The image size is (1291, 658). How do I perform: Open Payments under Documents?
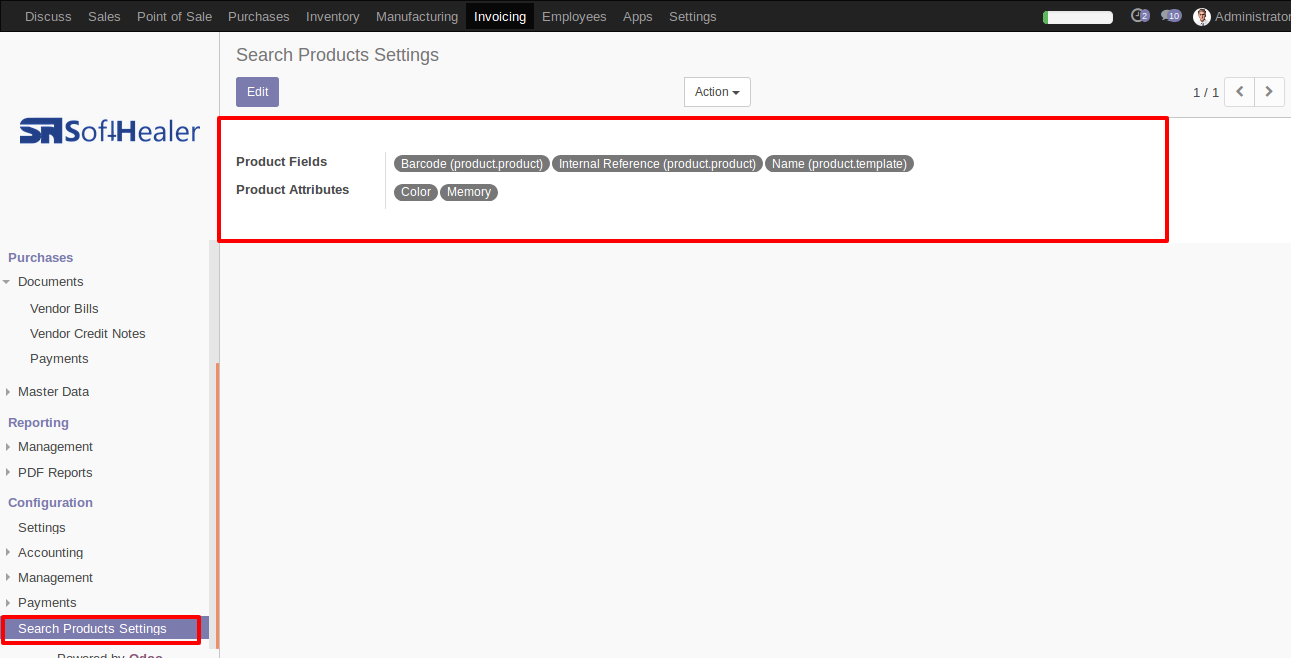59,359
